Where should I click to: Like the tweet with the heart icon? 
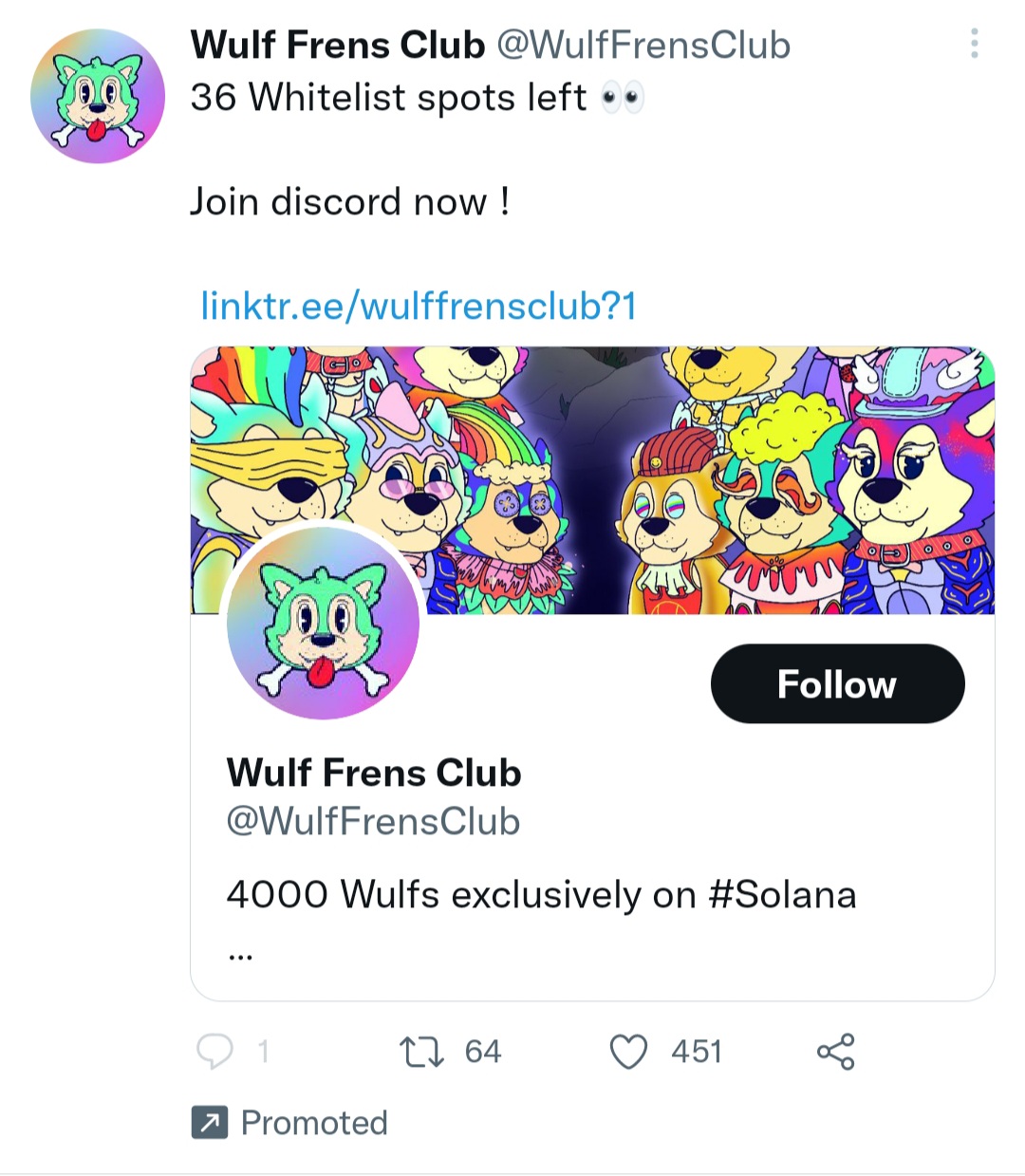pos(628,1052)
